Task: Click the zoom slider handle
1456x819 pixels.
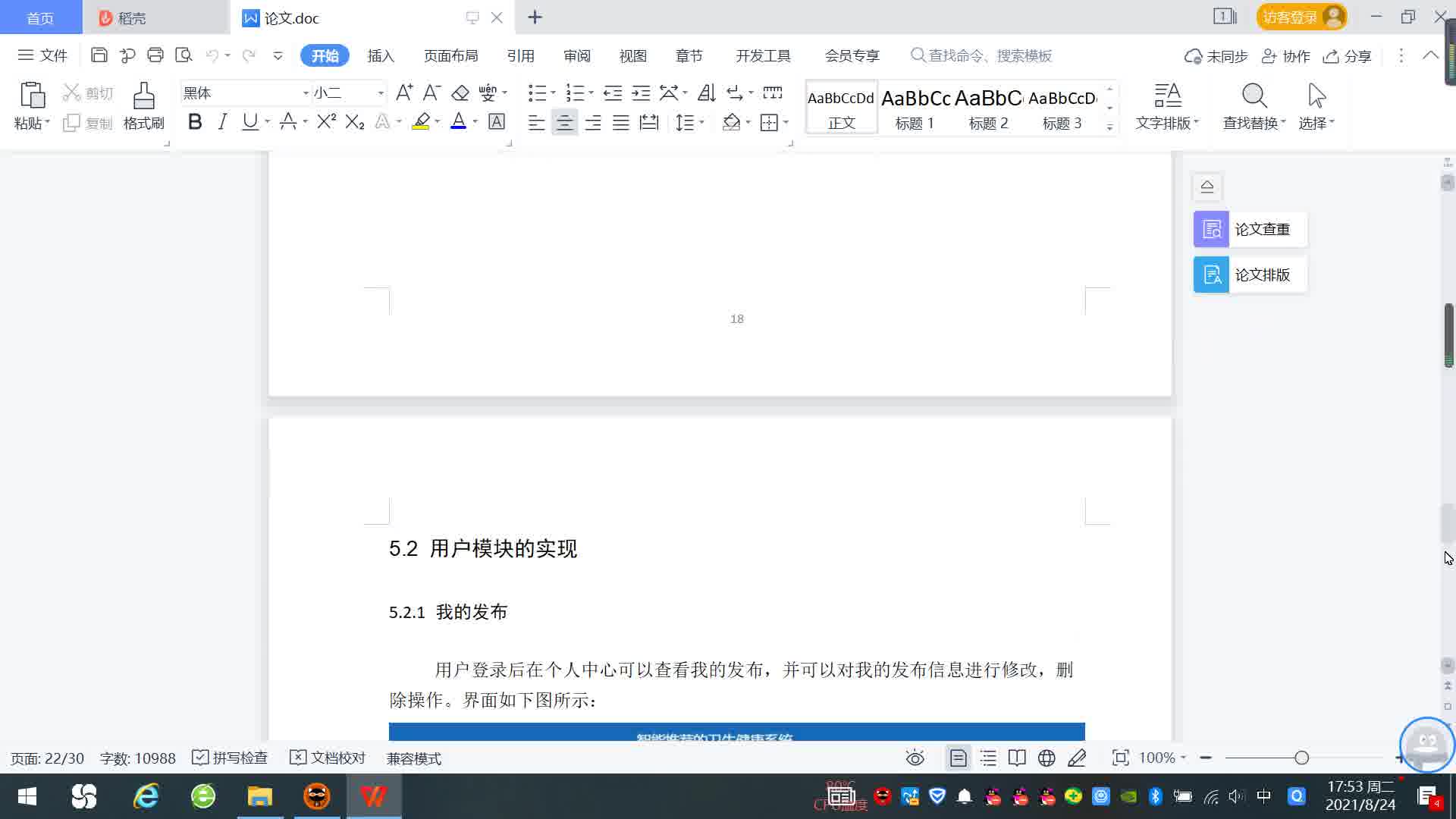Action: coord(1301,758)
